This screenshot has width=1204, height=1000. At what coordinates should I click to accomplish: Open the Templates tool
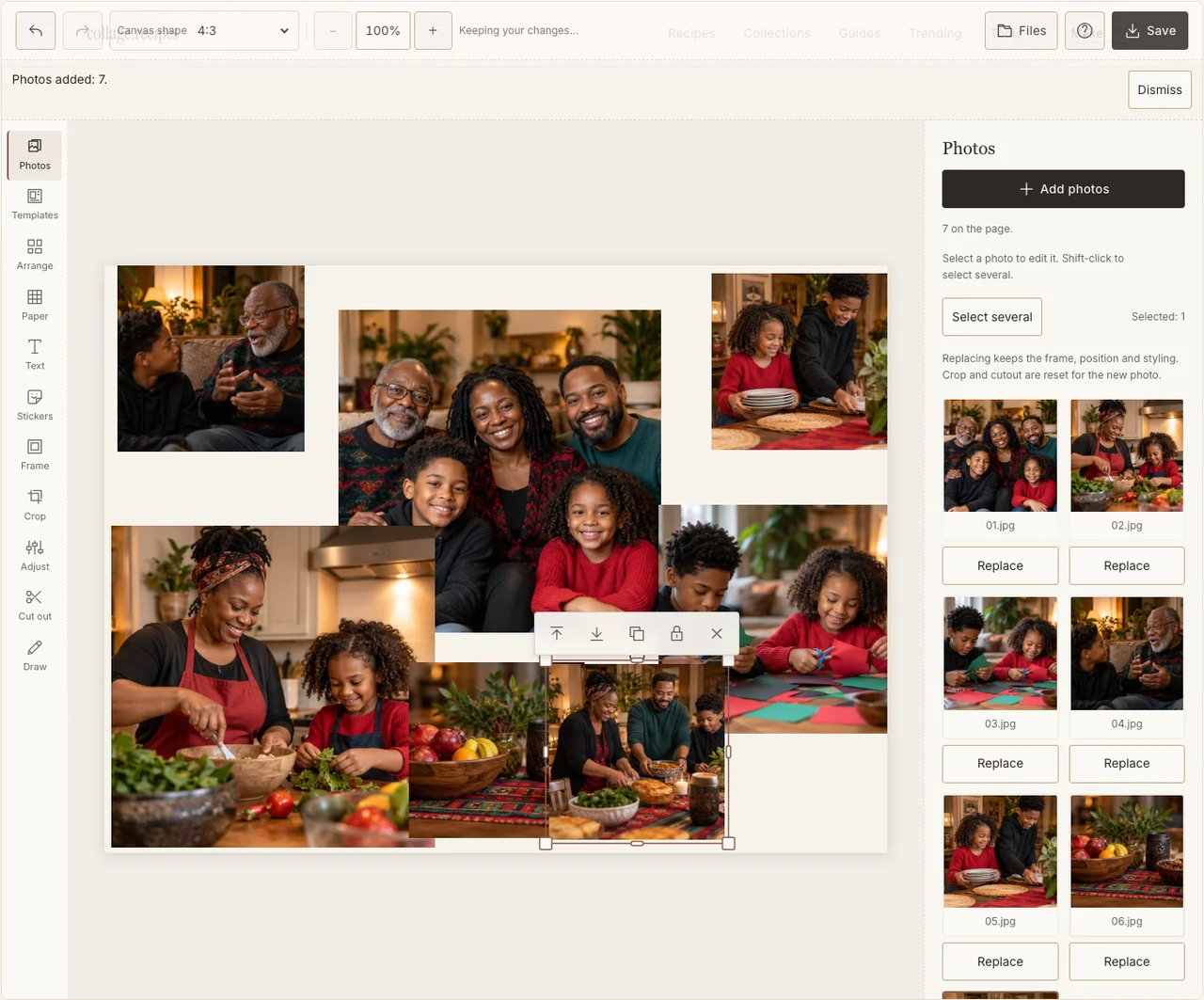click(35, 204)
